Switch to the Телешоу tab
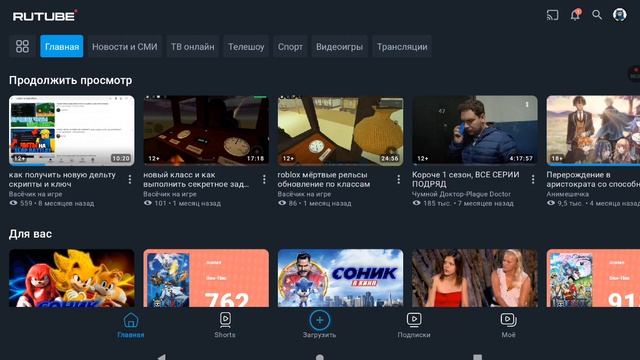This screenshot has height=360, width=640. coord(246,47)
